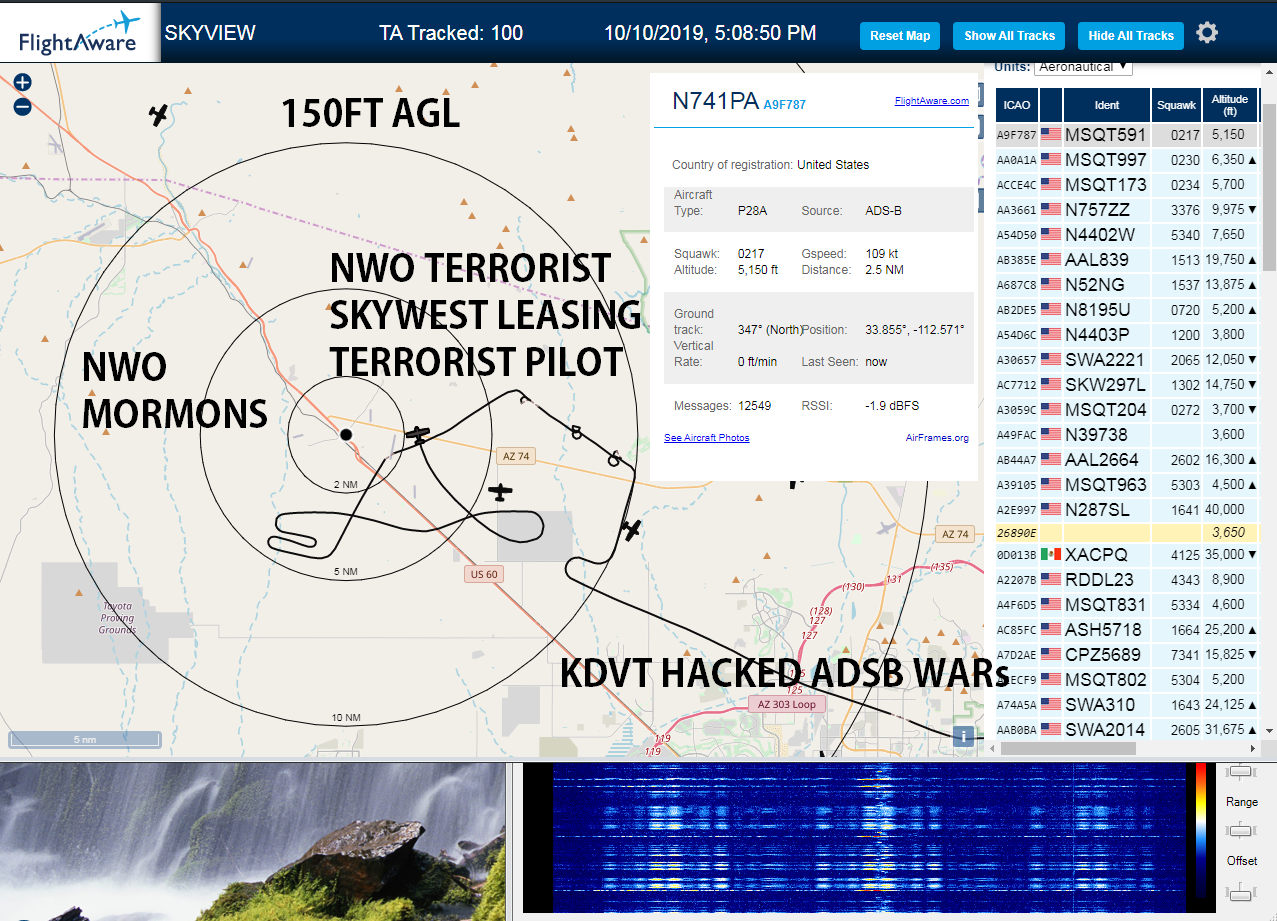Viewport: 1277px width, 921px height.
Task: Sort table by Ident column header
Action: (x=1107, y=104)
